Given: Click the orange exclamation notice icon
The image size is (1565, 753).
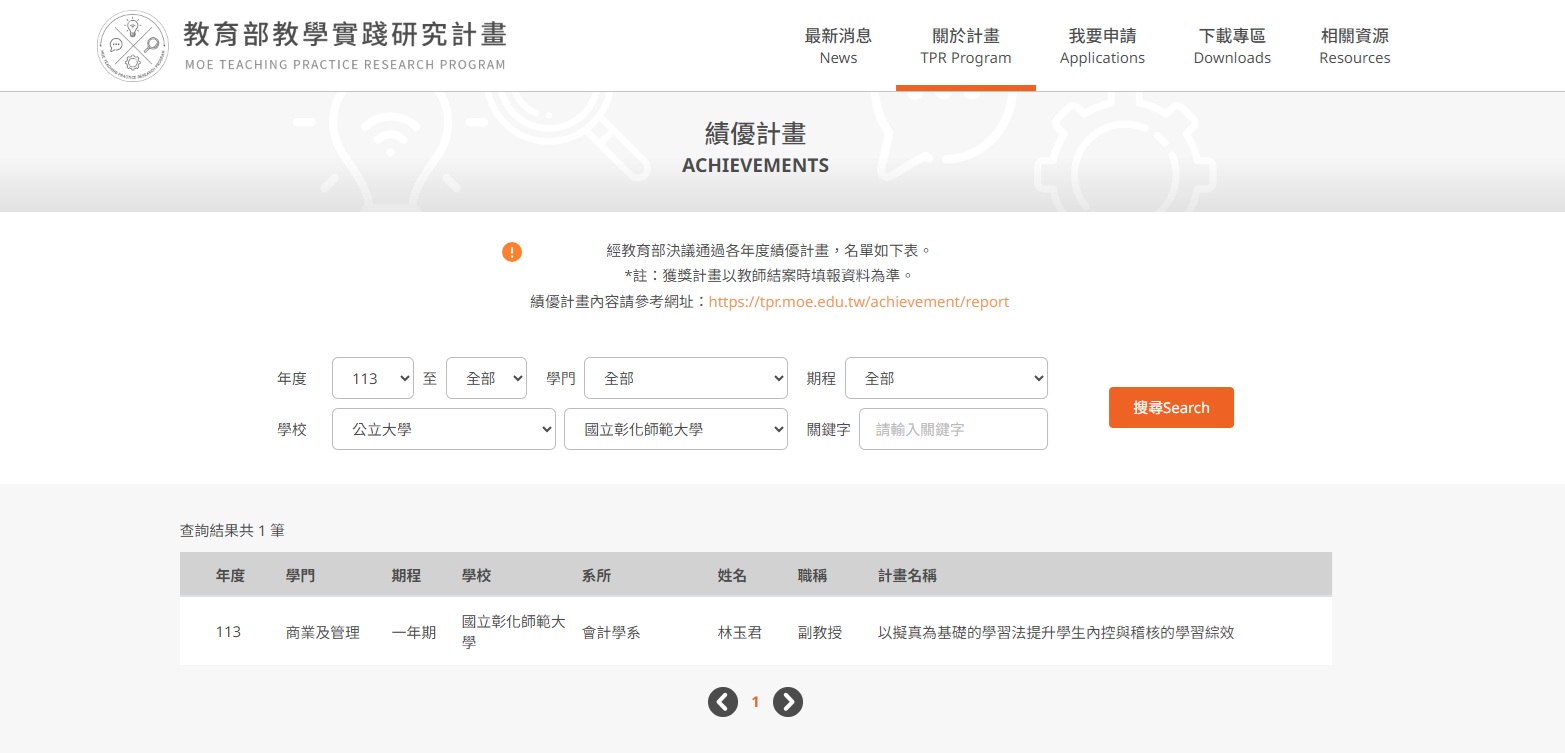Looking at the screenshot, I should coord(512,252).
